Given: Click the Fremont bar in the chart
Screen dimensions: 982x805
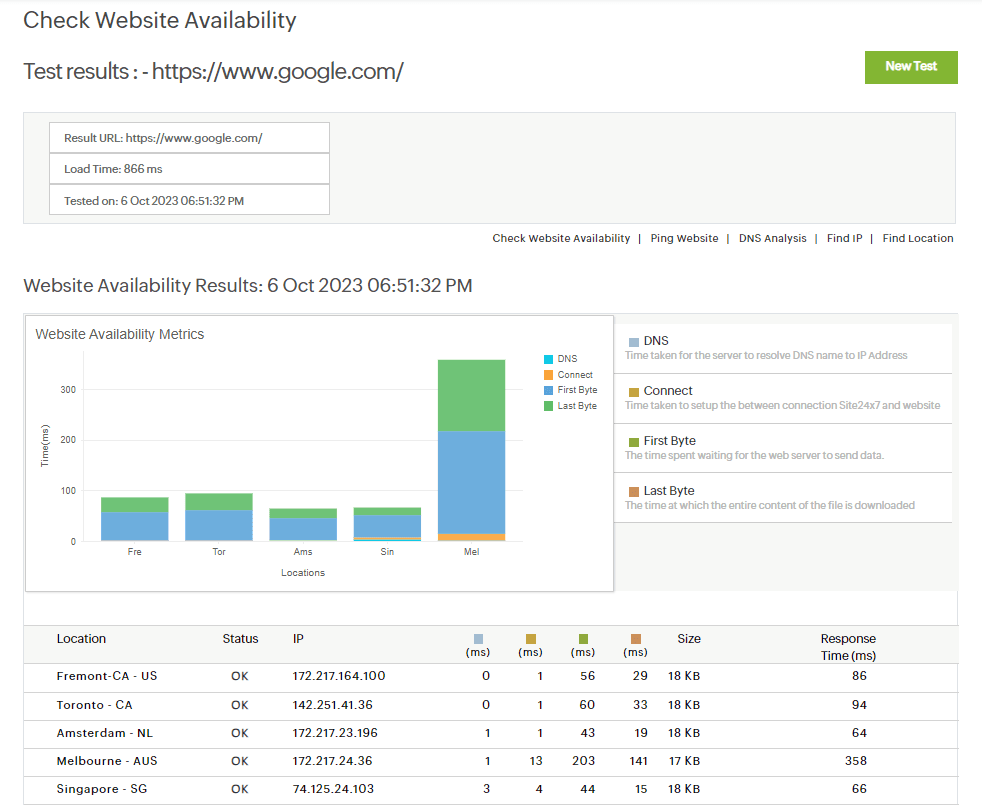Looking at the screenshot, I should [135, 519].
